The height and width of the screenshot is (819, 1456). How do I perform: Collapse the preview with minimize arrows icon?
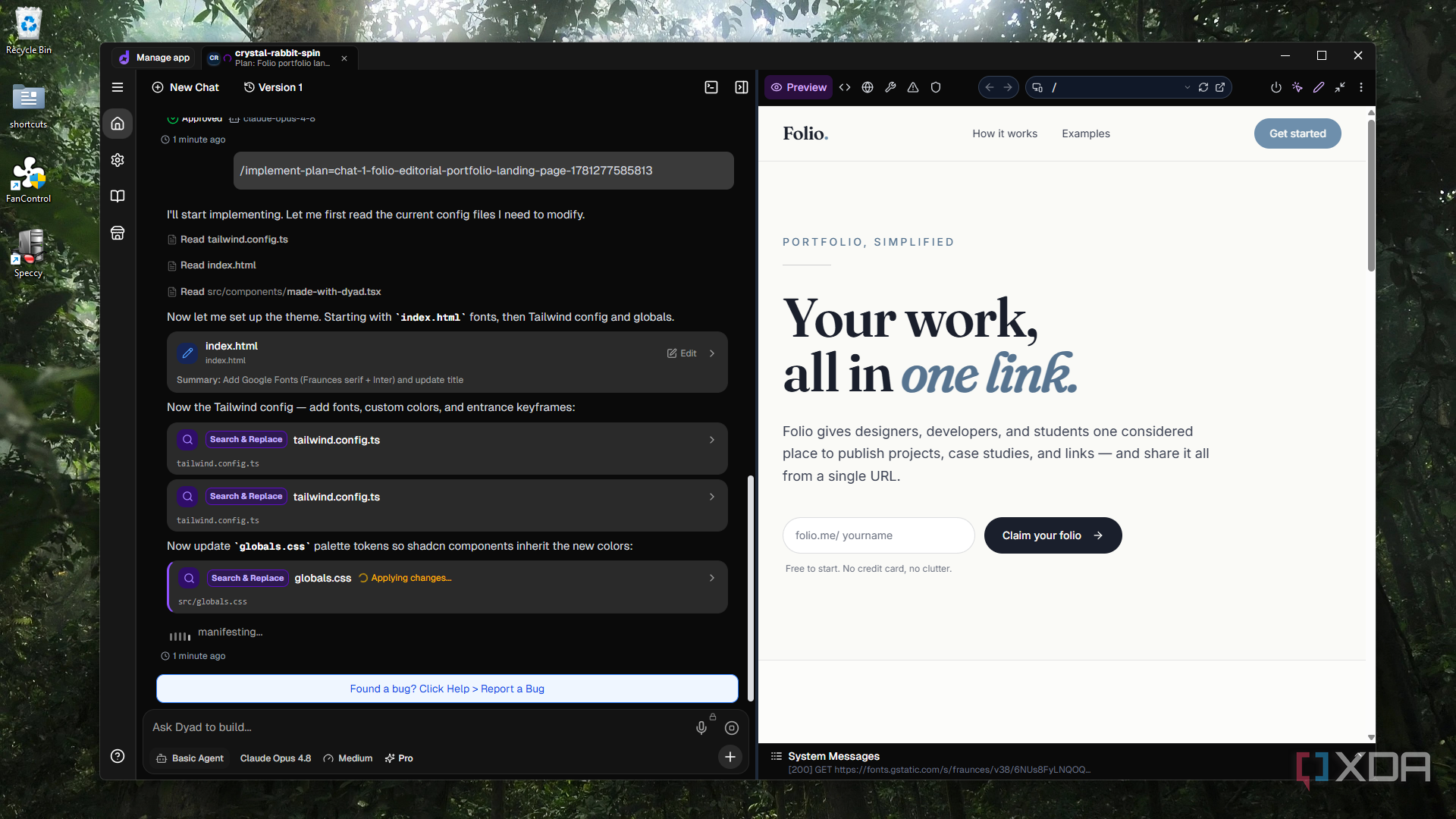pos(1340,87)
